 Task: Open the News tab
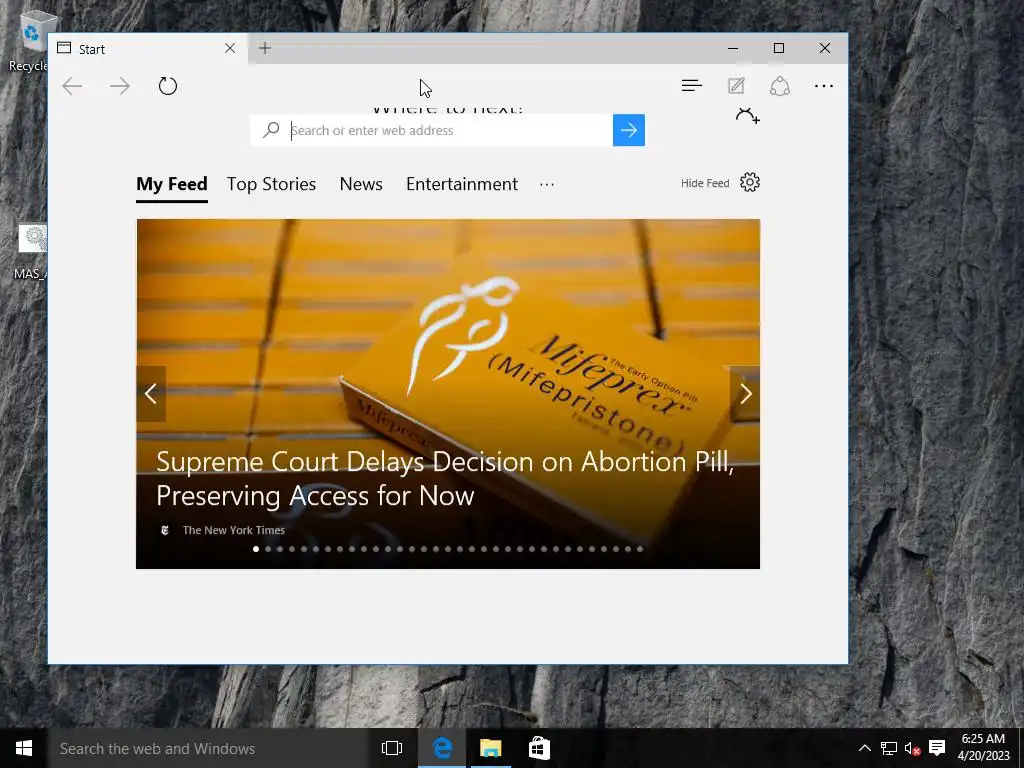tap(361, 184)
